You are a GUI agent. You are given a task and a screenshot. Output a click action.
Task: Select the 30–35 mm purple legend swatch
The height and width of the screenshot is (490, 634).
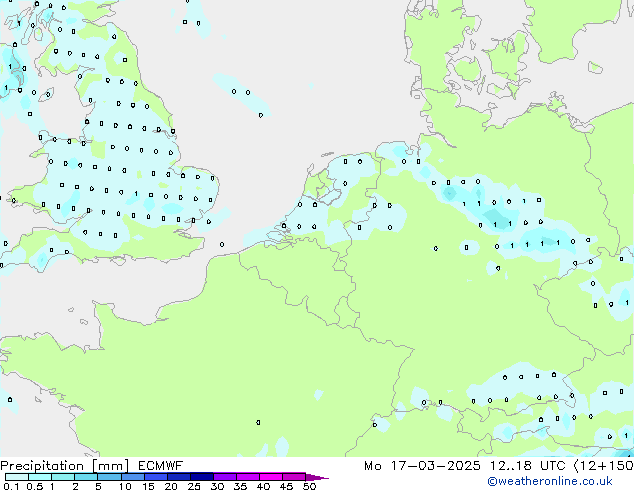(x=225, y=477)
